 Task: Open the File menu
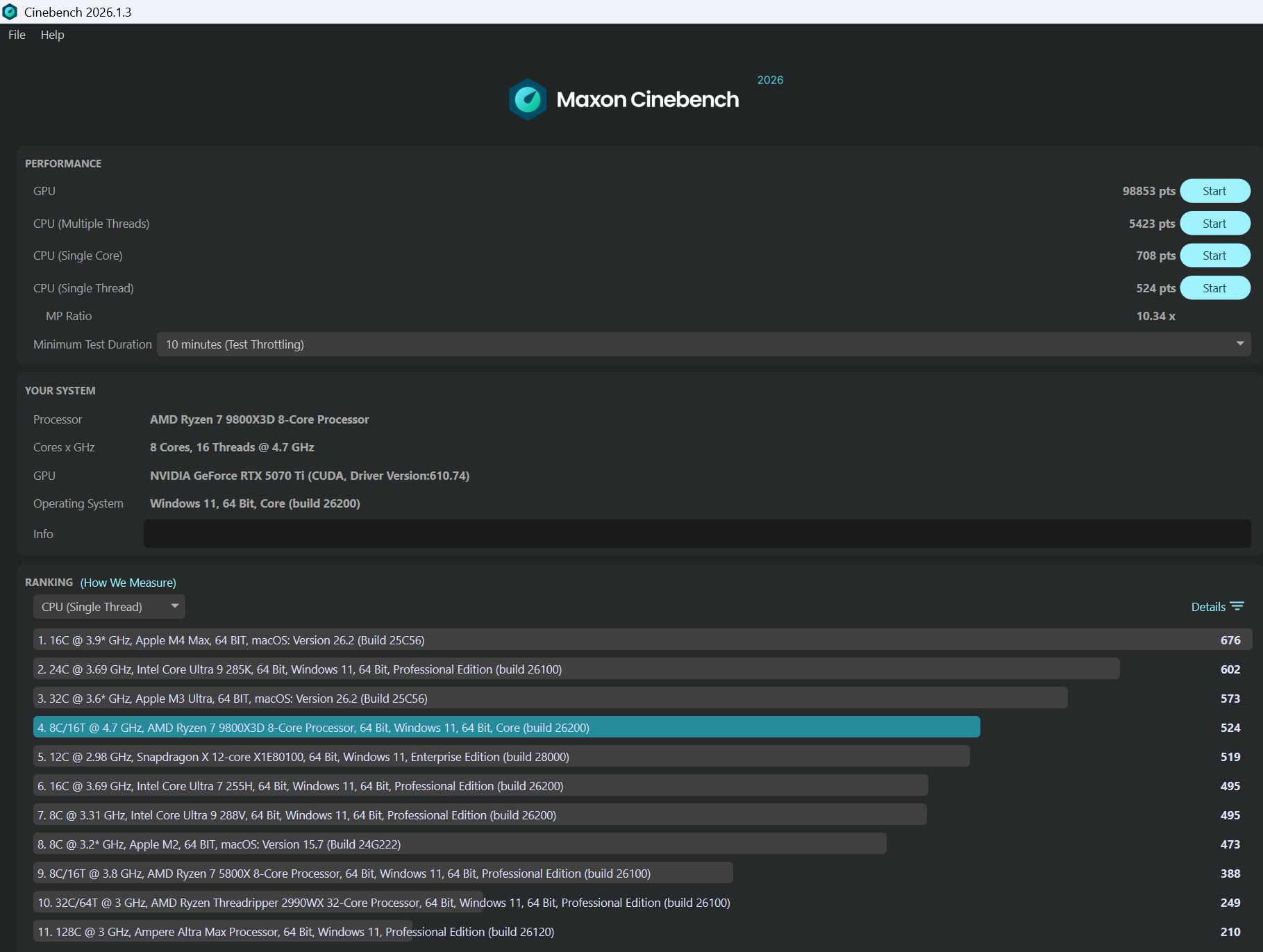17,35
